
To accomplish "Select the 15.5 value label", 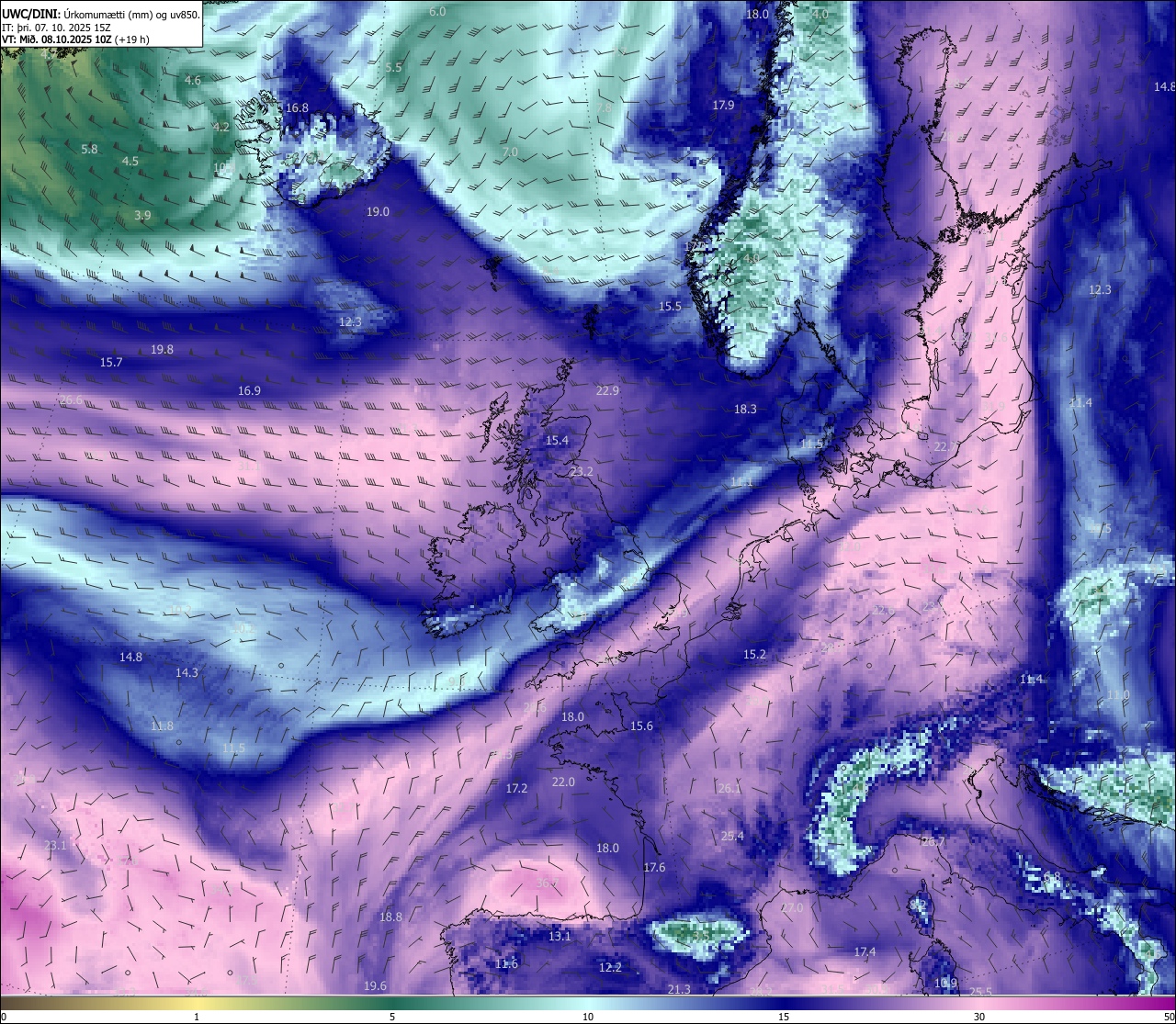I will [670, 306].
